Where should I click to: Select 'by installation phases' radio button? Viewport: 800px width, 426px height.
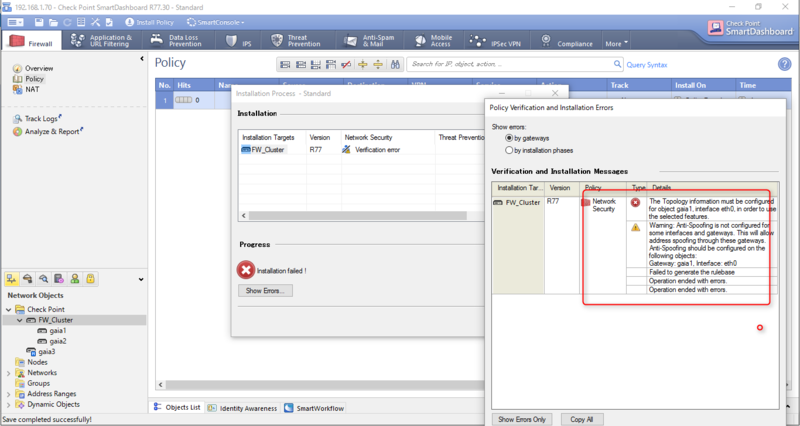point(509,151)
